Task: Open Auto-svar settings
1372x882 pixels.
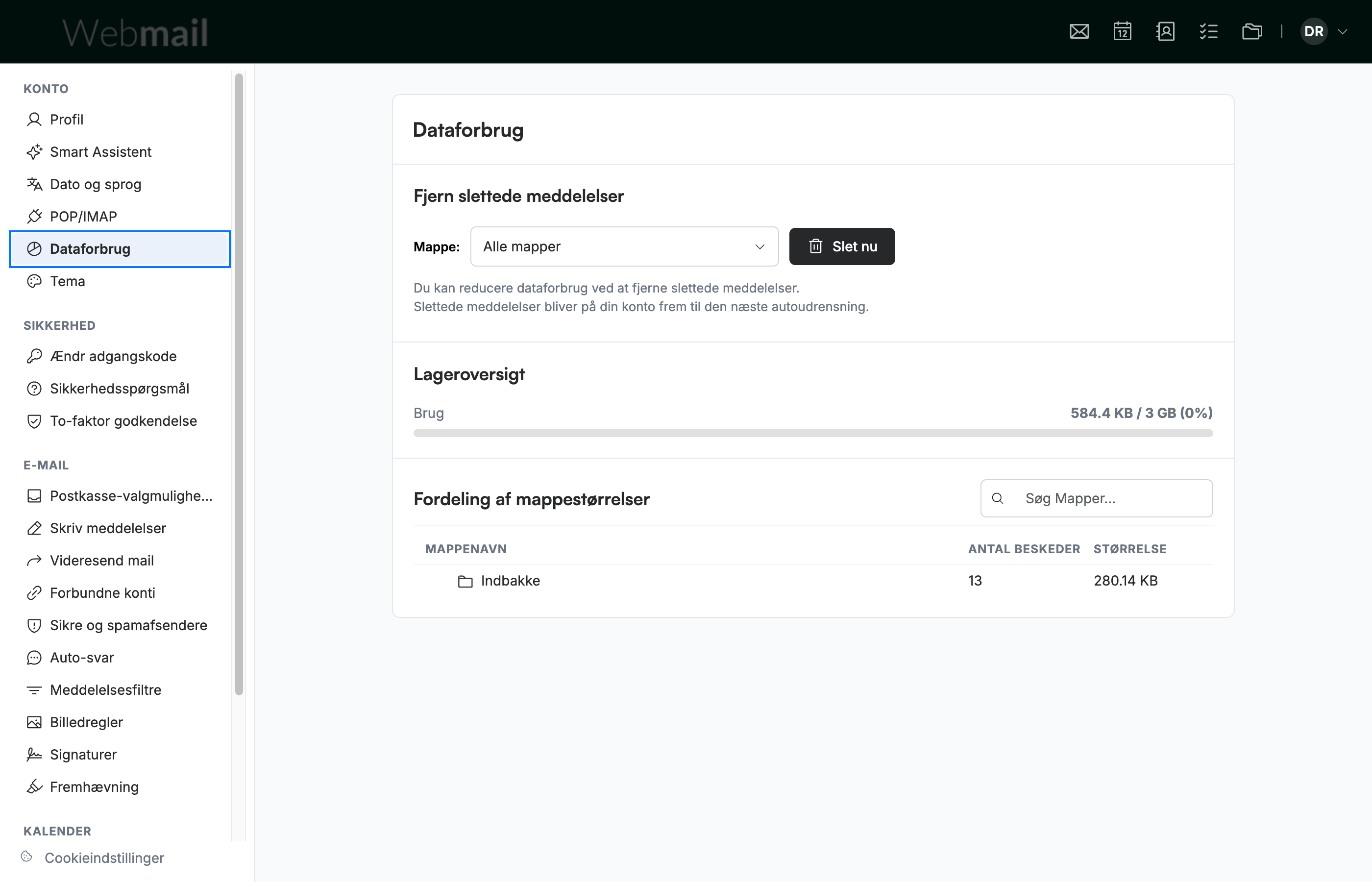Action: coord(120,658)
